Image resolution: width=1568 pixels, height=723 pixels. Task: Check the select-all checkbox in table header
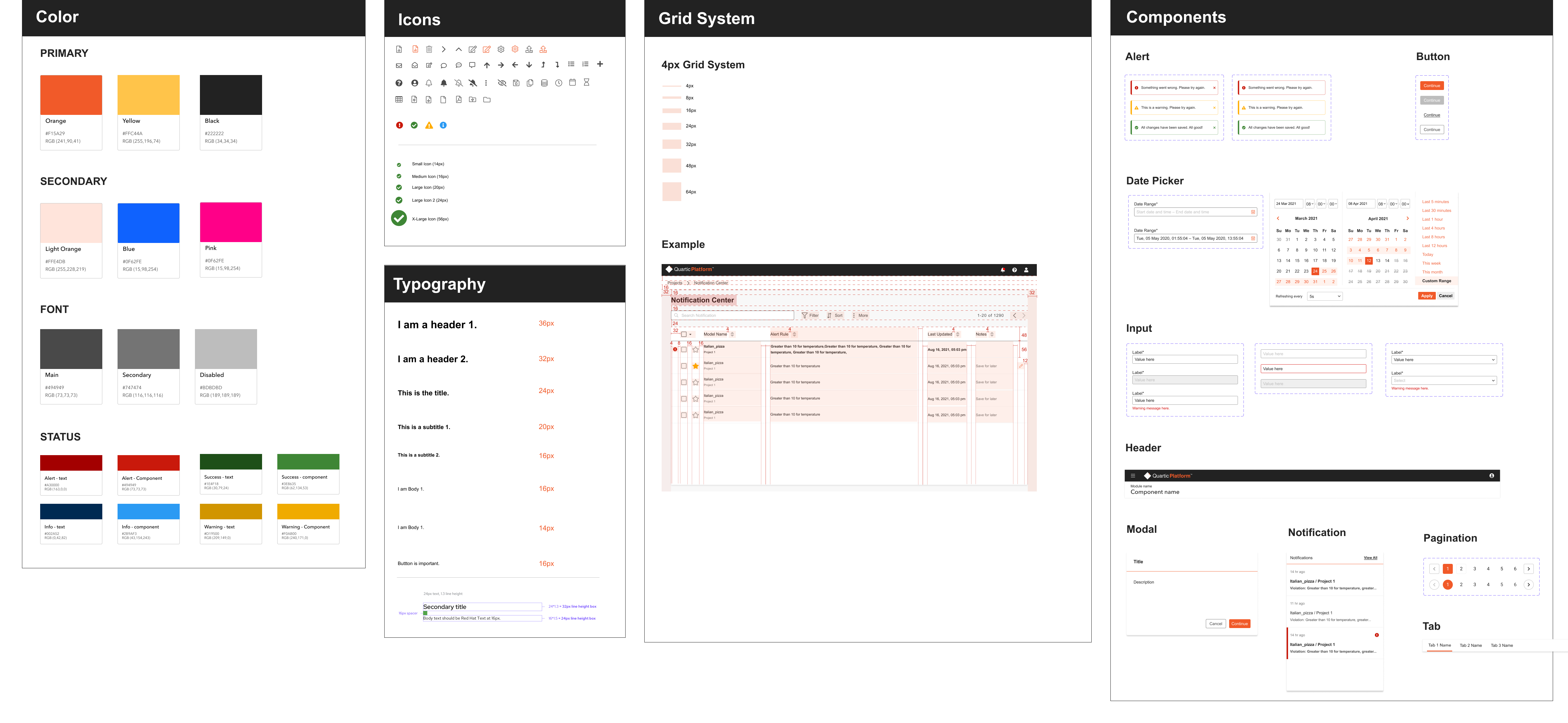pos(684,334)
